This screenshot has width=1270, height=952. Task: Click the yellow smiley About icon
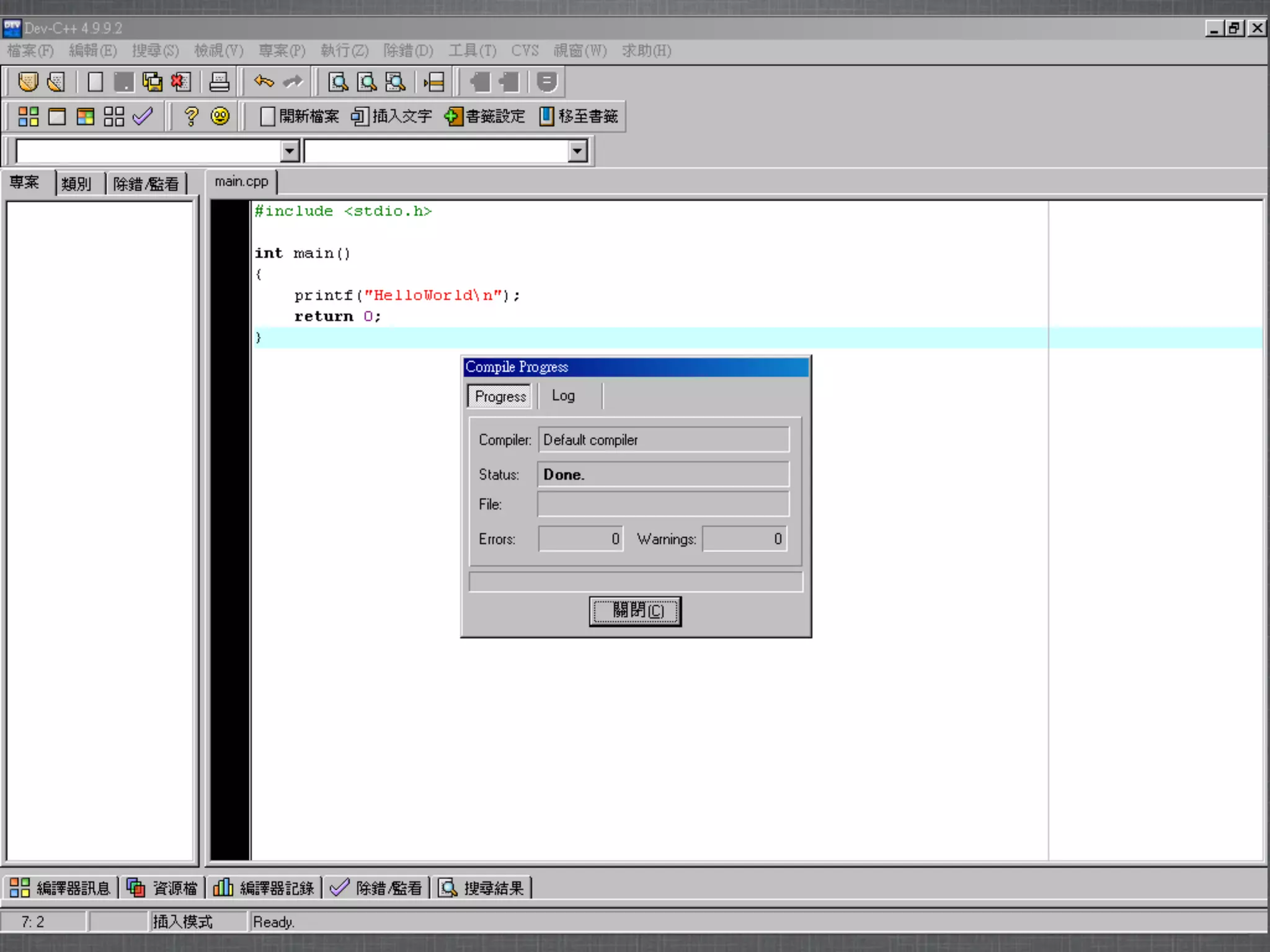pos(220,117)
